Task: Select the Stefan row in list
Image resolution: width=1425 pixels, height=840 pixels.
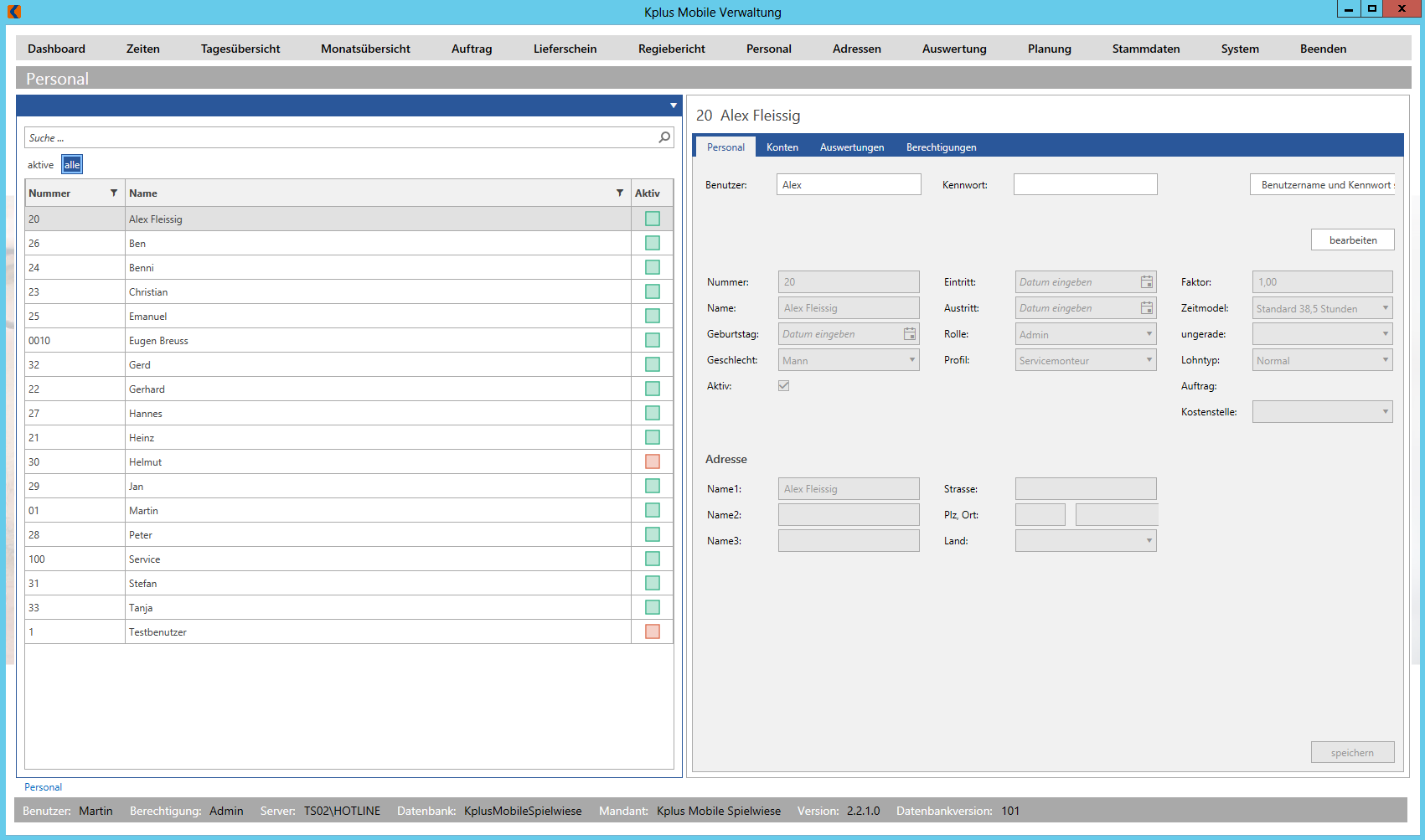Action: point(349,583)
